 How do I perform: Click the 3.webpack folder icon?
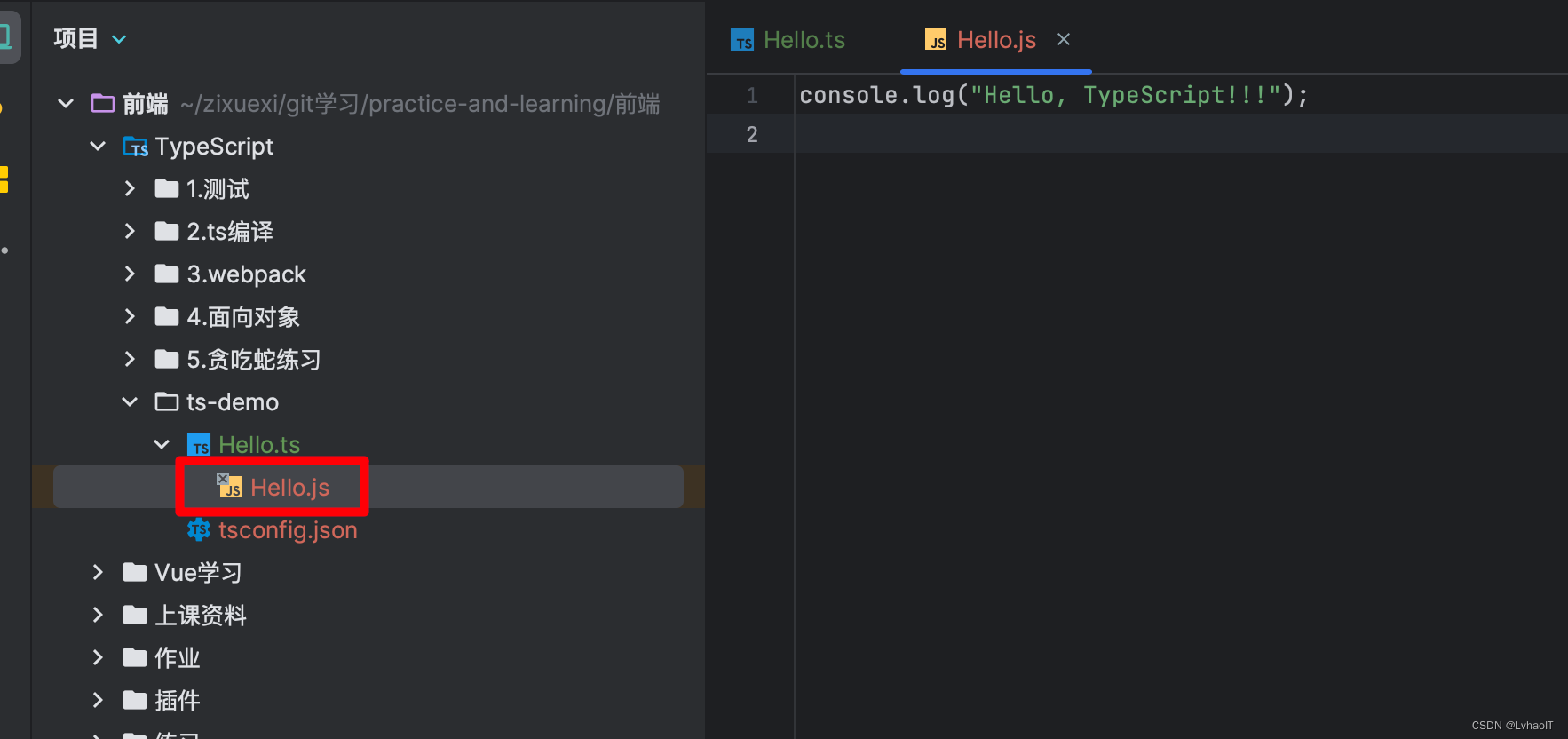tap(167, 274)
